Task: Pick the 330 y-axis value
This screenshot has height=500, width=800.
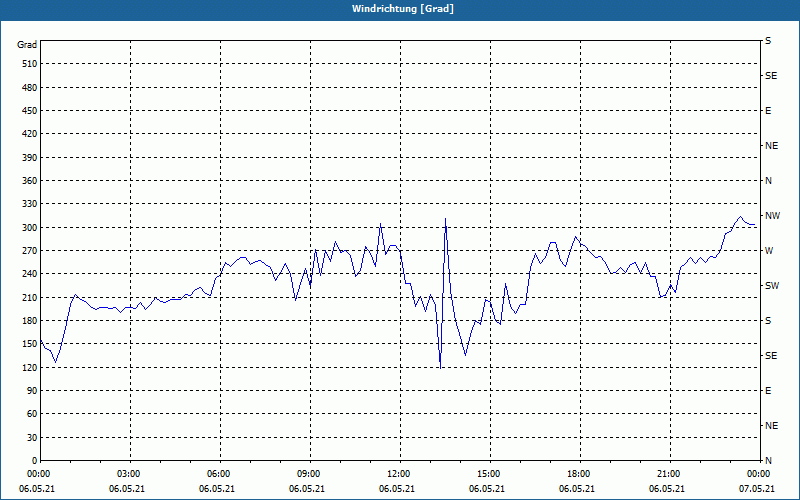Action: click(x=30, y=204)
